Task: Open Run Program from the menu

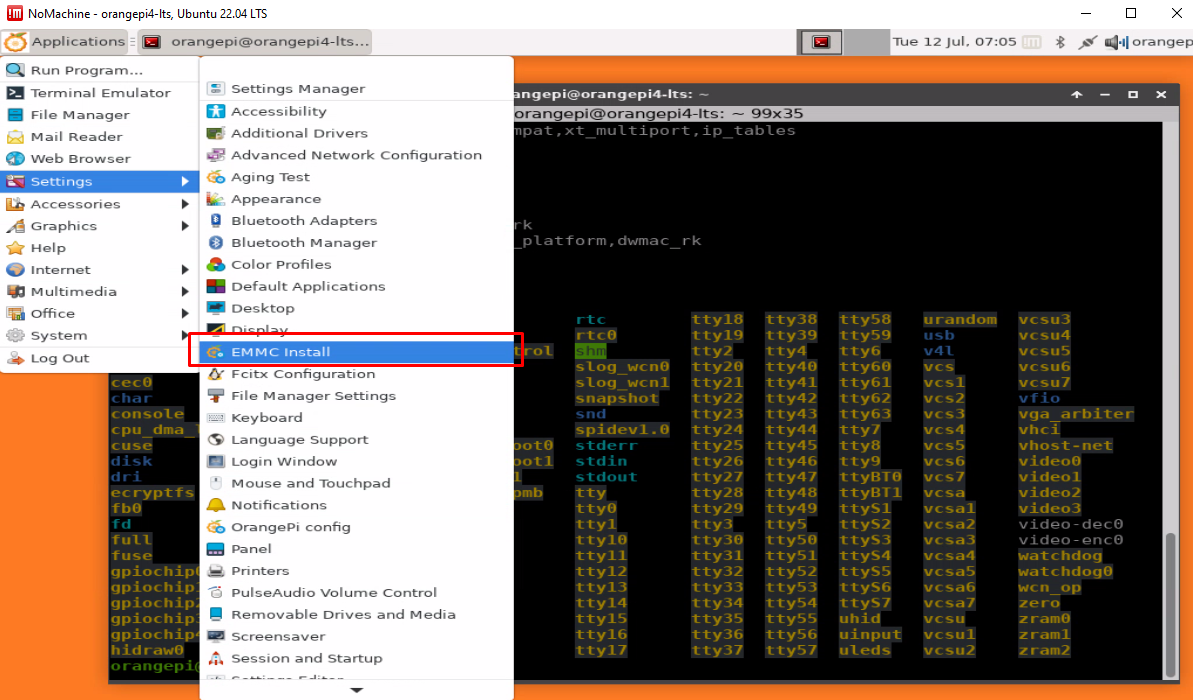Action: [99, 70]
